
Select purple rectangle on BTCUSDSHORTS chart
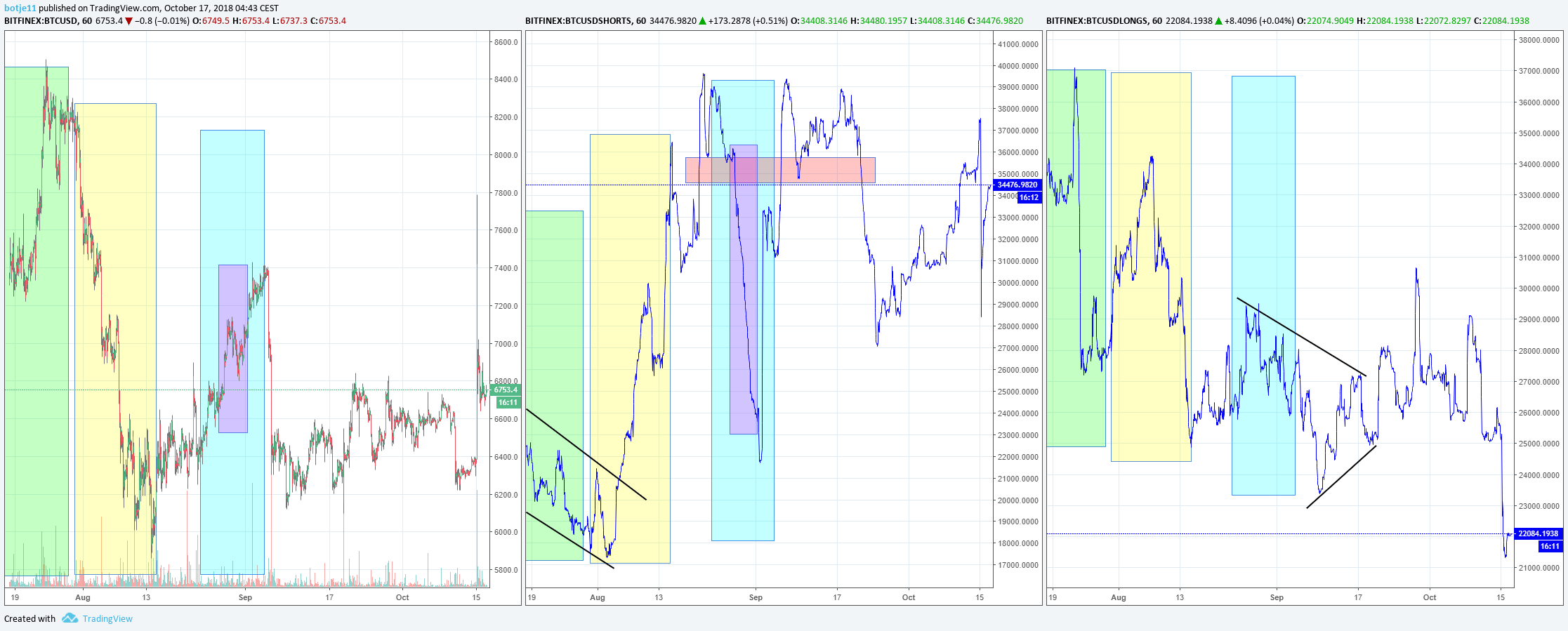[744, 290]
